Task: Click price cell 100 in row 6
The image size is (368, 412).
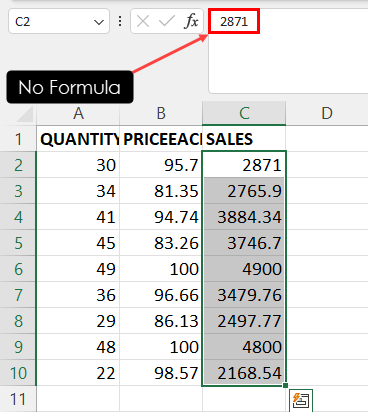Action: (x=161, y=269)
